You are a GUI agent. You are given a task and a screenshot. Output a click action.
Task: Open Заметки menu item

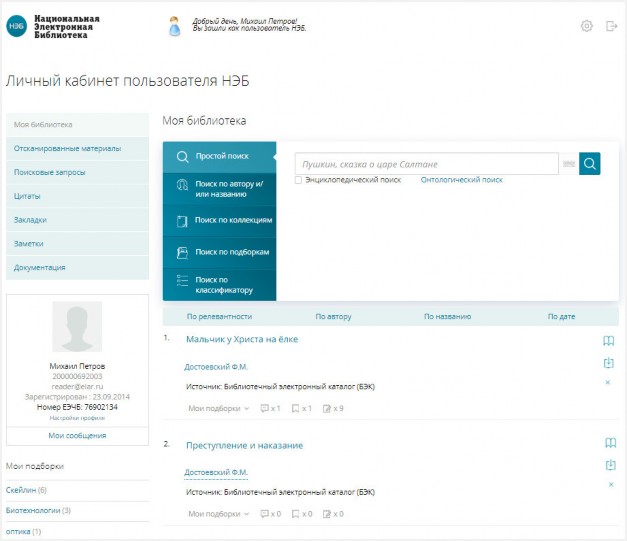coord(78,244)
